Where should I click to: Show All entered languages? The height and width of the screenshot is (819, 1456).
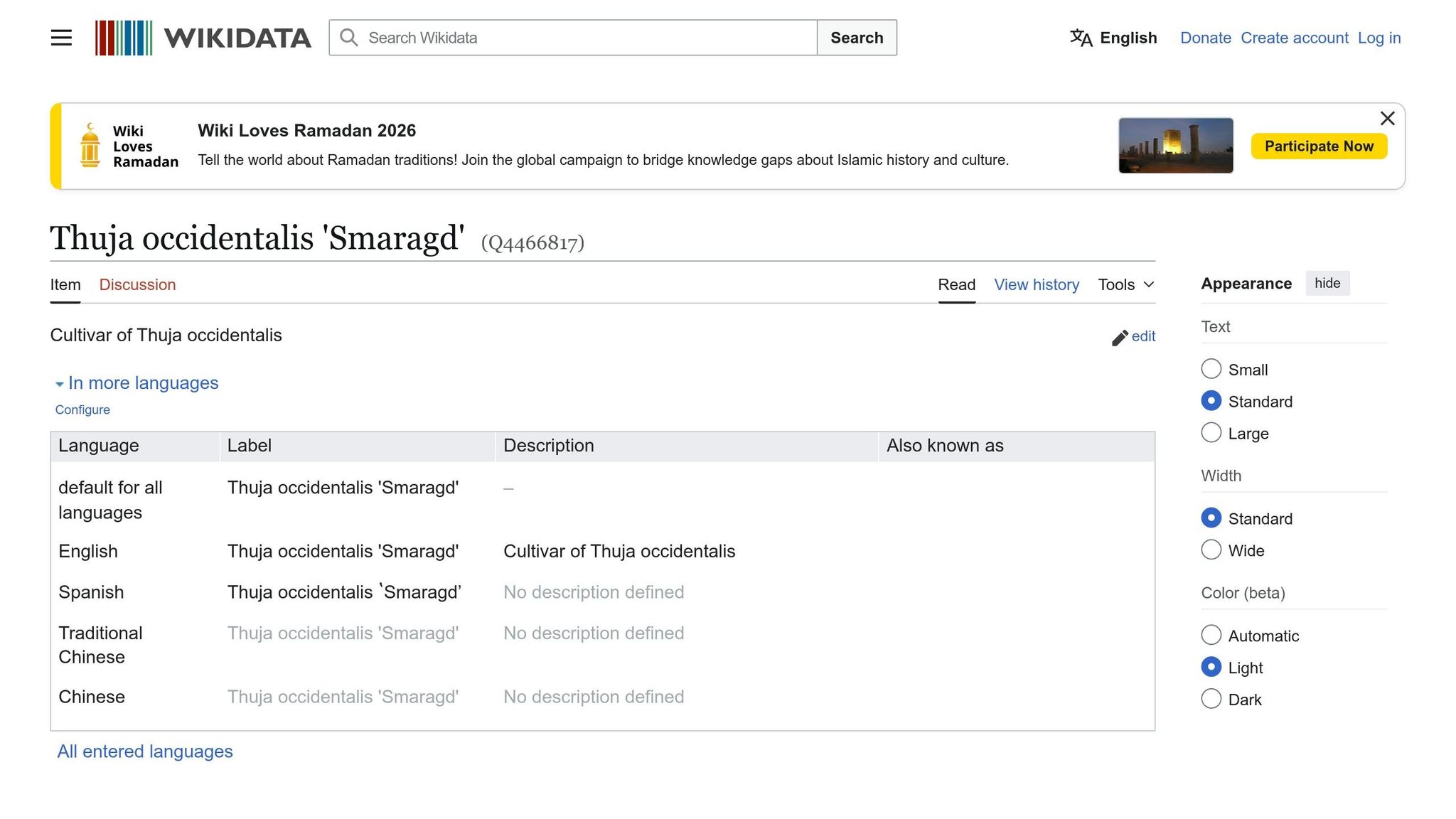point(145,751)
